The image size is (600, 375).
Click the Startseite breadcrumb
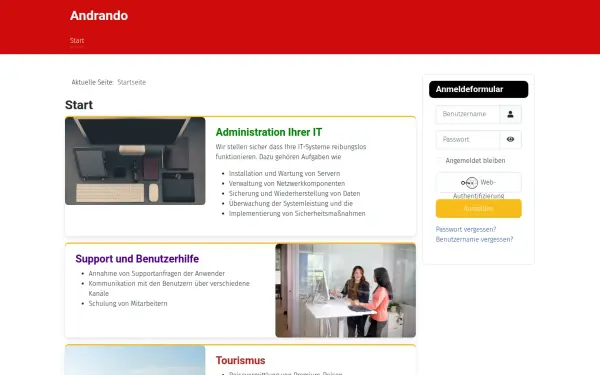point(132,82)
